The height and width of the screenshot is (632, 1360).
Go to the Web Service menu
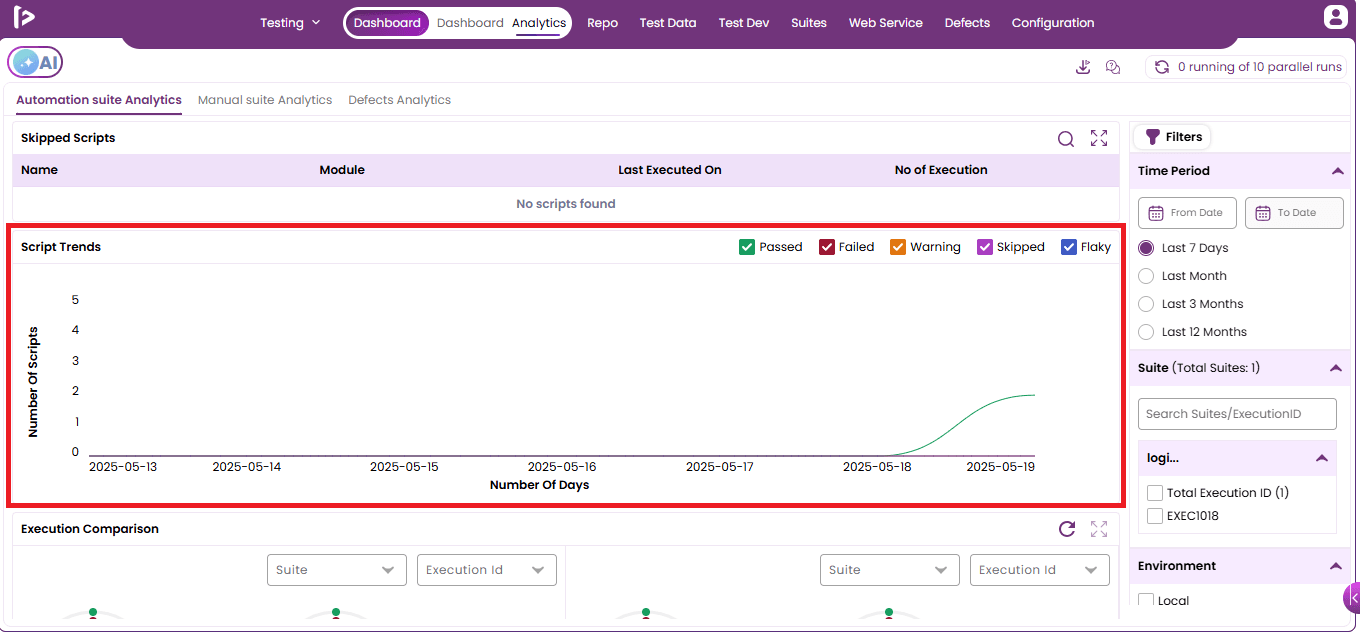click(x=886, y=23)
